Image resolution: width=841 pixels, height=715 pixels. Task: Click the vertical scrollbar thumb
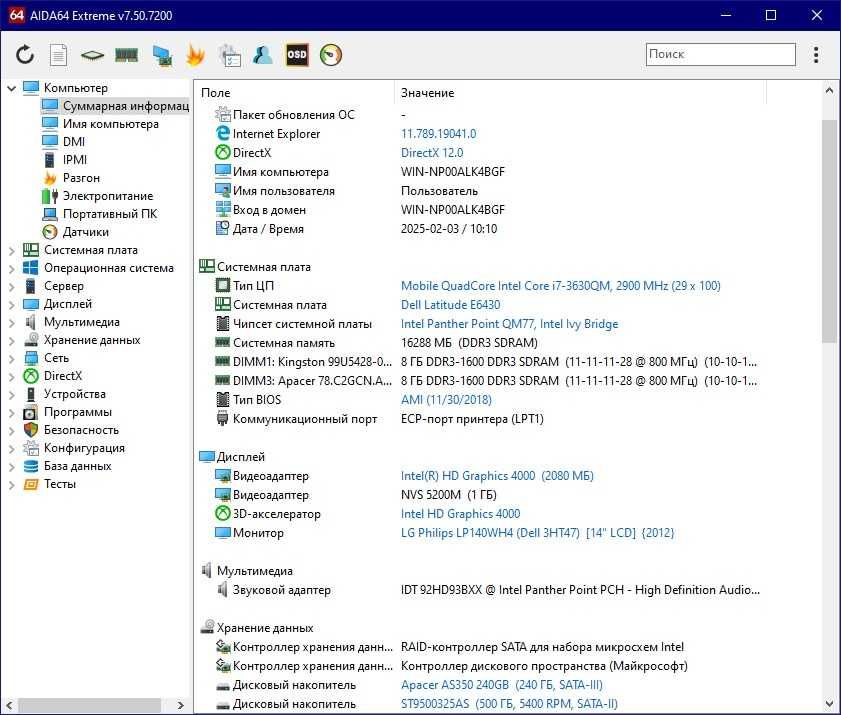click(829, 231)
